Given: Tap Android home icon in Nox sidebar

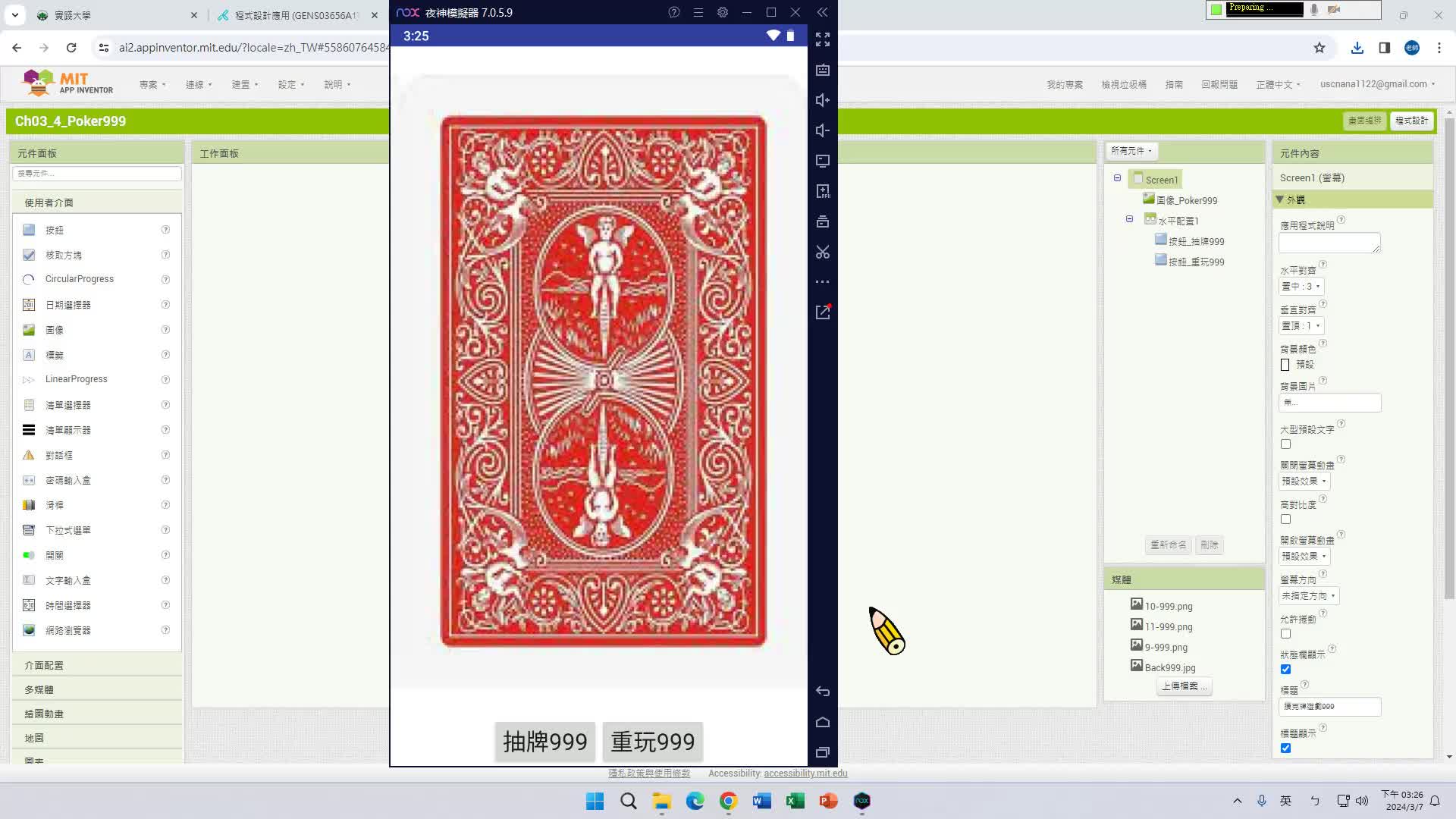Looking at the screenshot, I should click(x=823, y=722).
